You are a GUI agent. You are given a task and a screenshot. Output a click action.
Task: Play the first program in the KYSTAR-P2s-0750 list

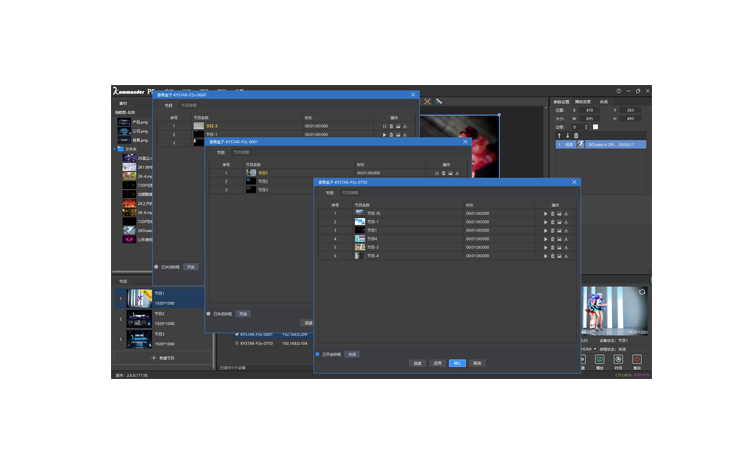click(545, 214)
